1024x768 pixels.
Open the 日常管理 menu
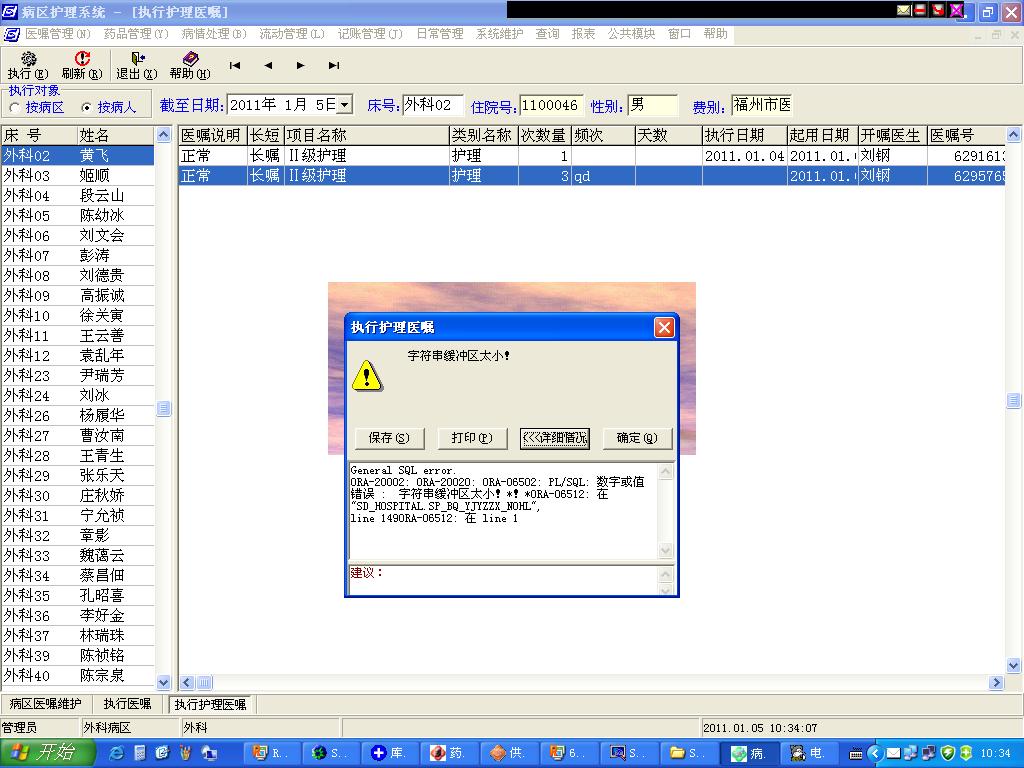440,33
